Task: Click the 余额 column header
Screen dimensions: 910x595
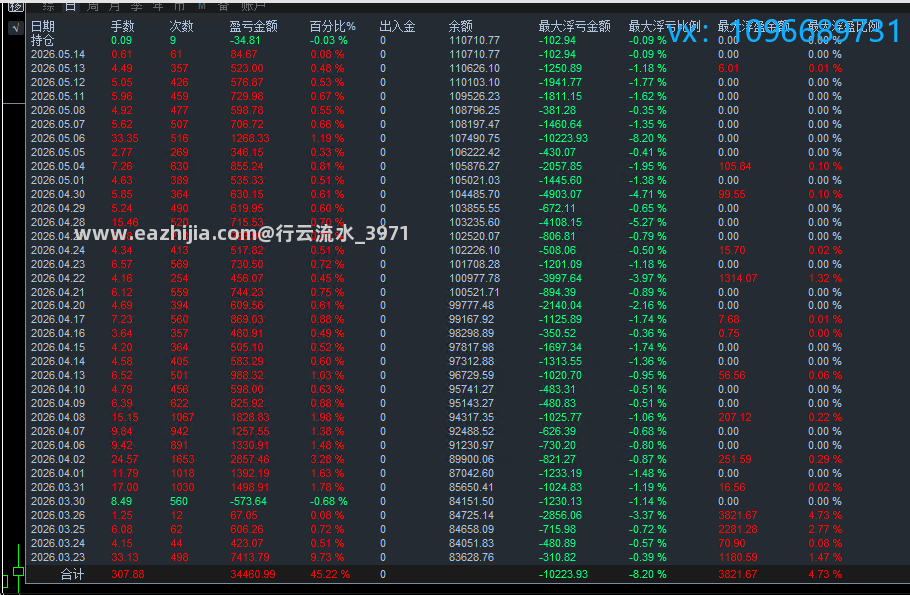Action: 461,26
